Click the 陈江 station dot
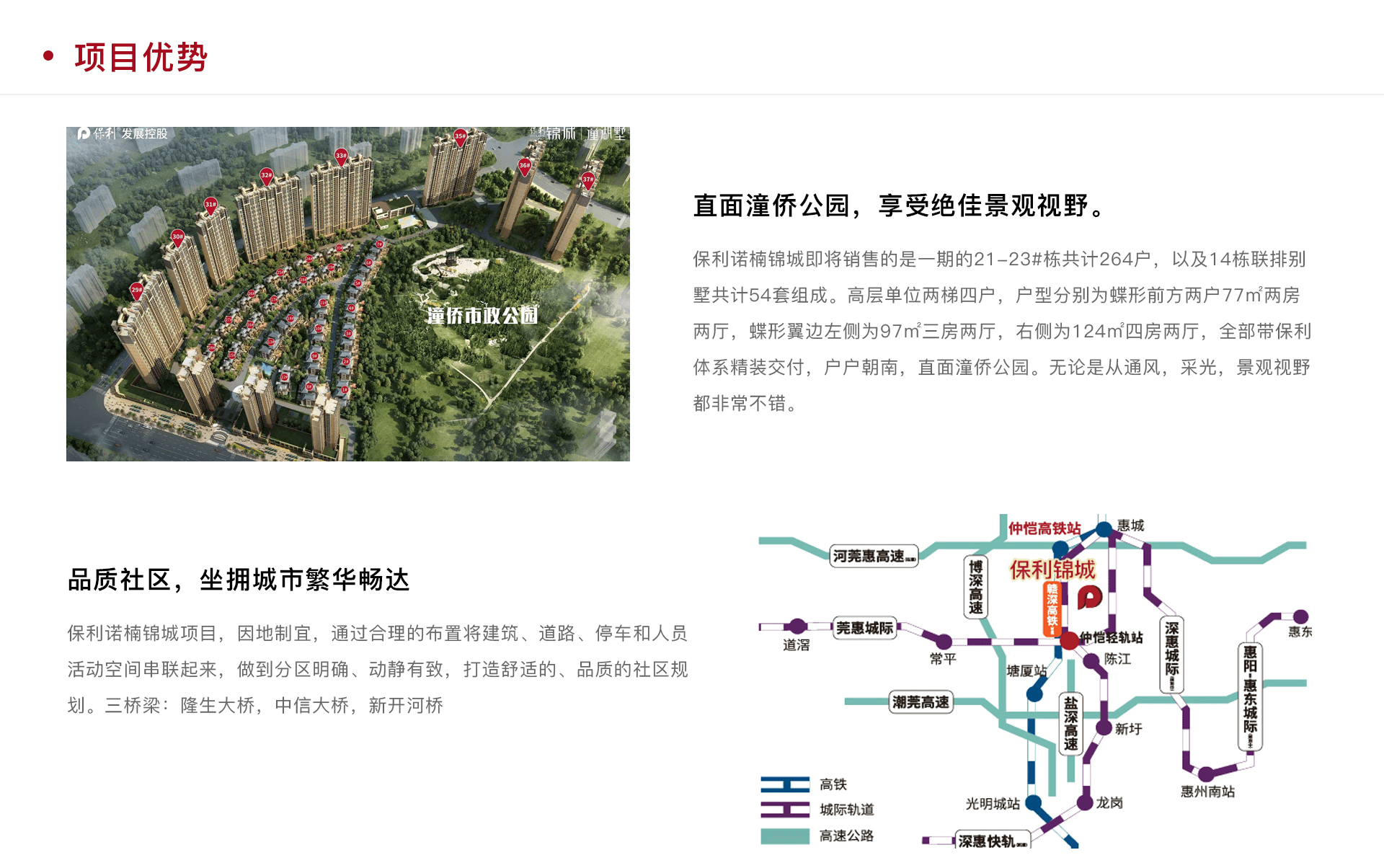Image resolution: width=1384 pixels, height=868 pixels. coord(1093,660)
